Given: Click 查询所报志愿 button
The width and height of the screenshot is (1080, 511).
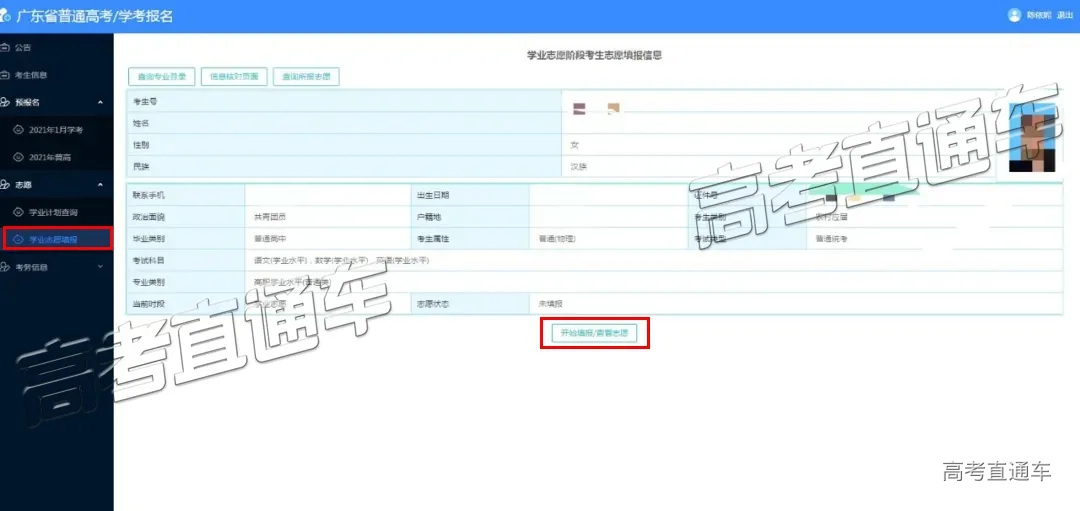Looking at the screenshot, I should click(x=306, y=76).
